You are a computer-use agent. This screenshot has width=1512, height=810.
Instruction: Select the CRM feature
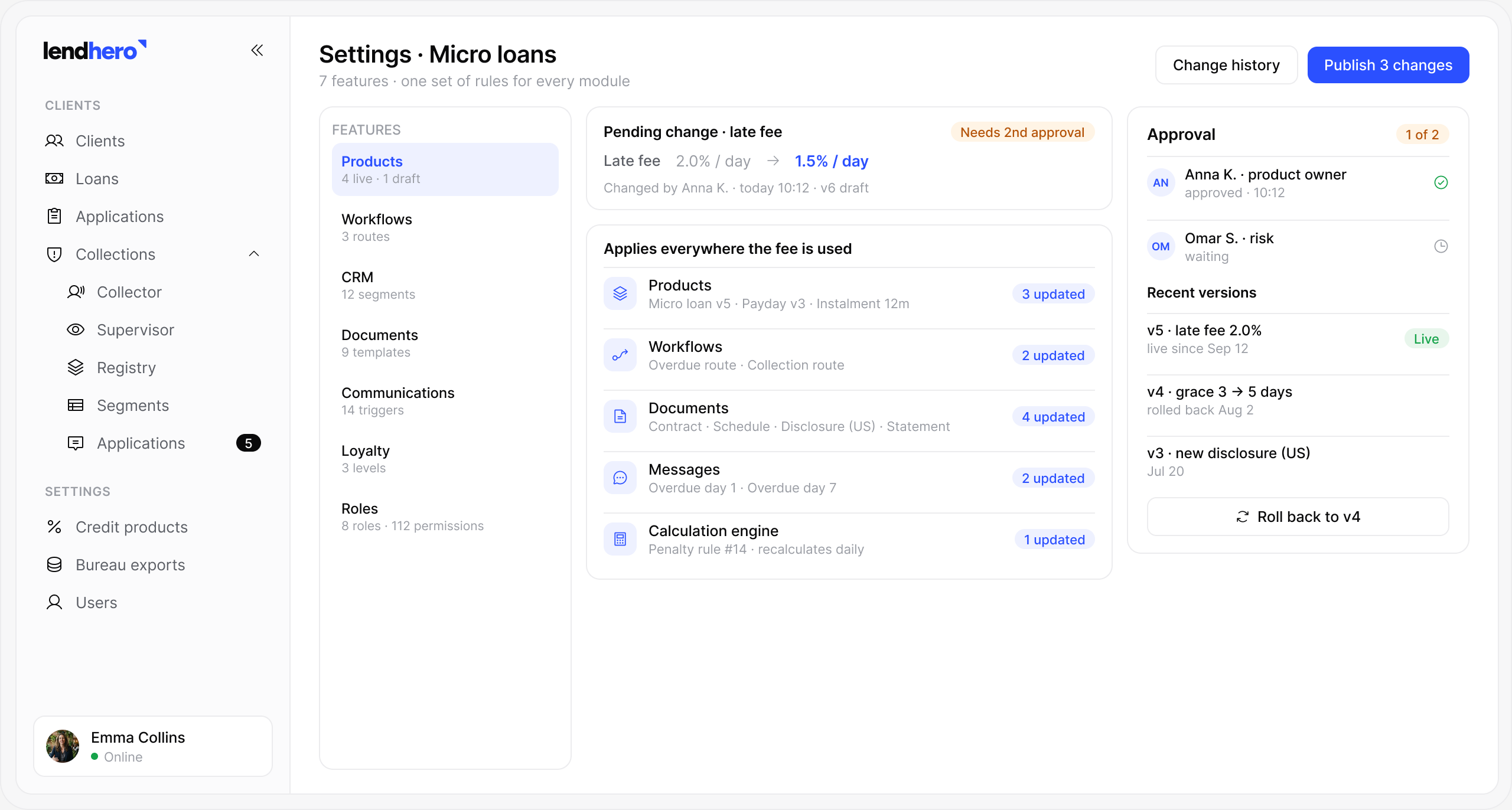445,285
